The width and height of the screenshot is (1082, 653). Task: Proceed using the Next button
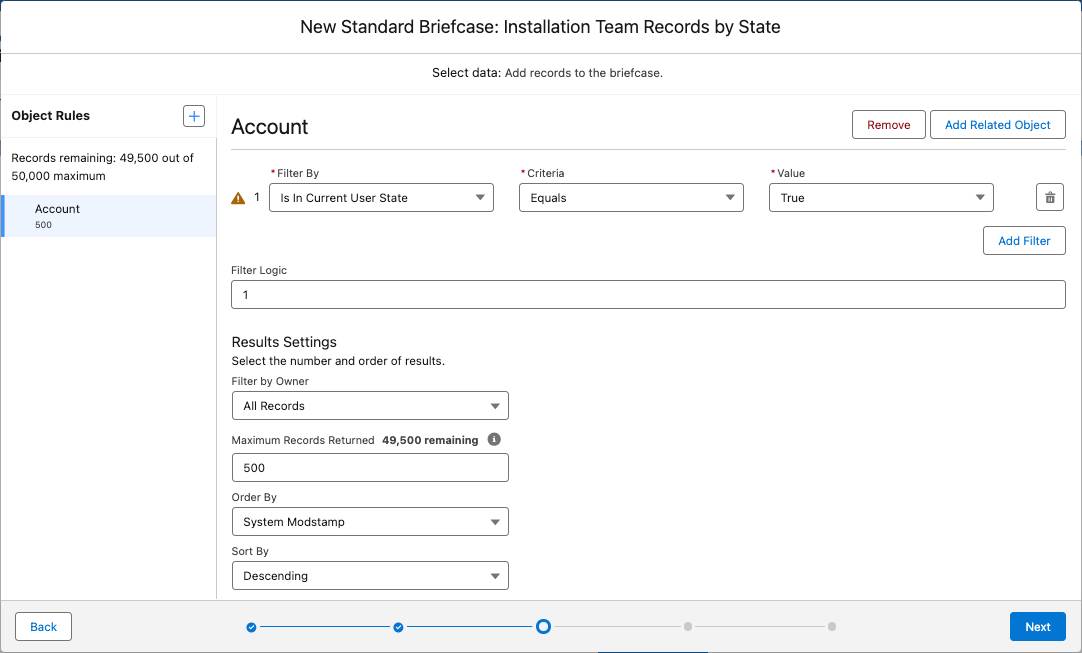(x=1037, y=626)
